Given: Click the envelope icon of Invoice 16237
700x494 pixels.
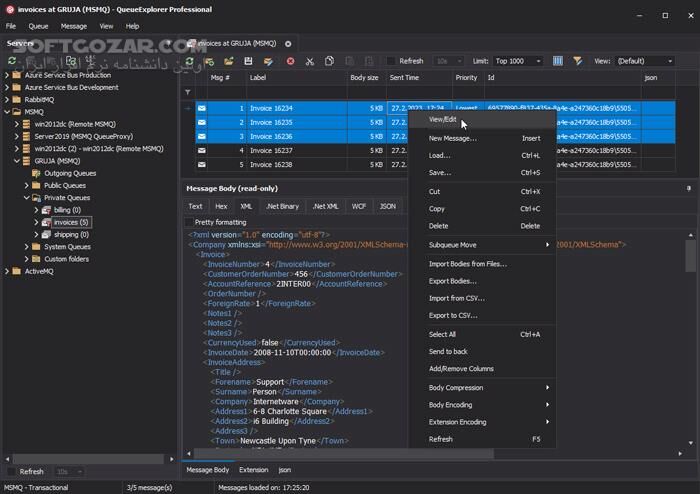Looking at the screenshot, I should tap(202, 150).
